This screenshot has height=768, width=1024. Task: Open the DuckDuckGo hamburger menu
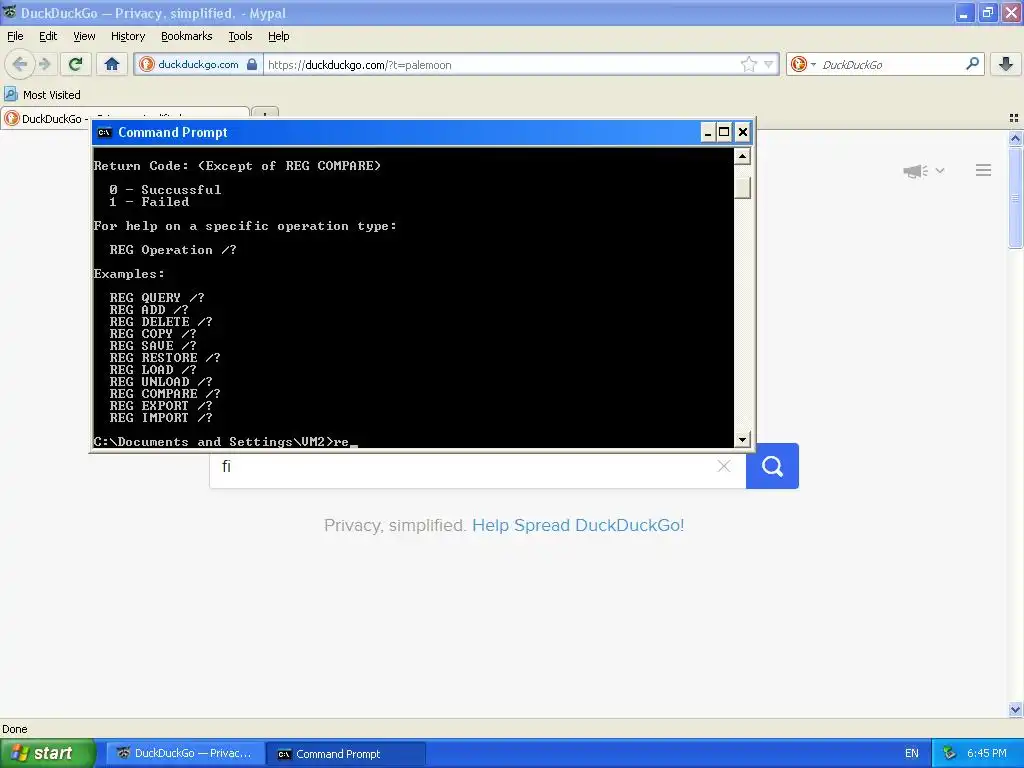[984, 170]
